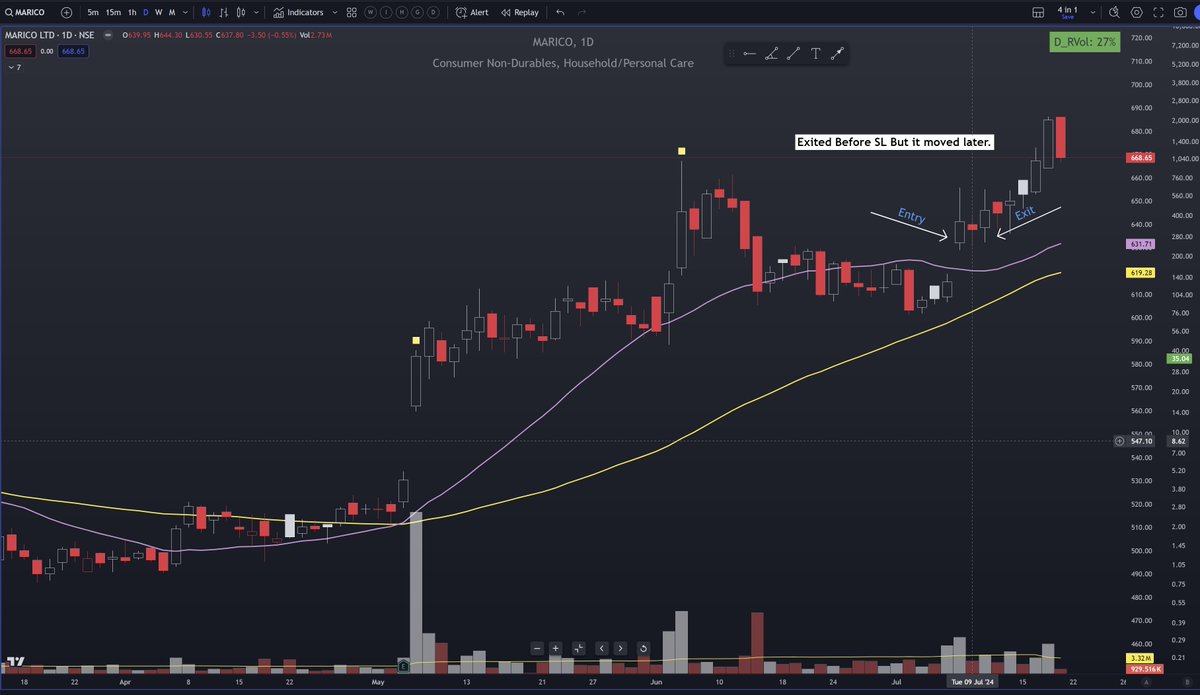Click the yellow marker above June high
Screen dimensions: 1200x695
(681, 151)
